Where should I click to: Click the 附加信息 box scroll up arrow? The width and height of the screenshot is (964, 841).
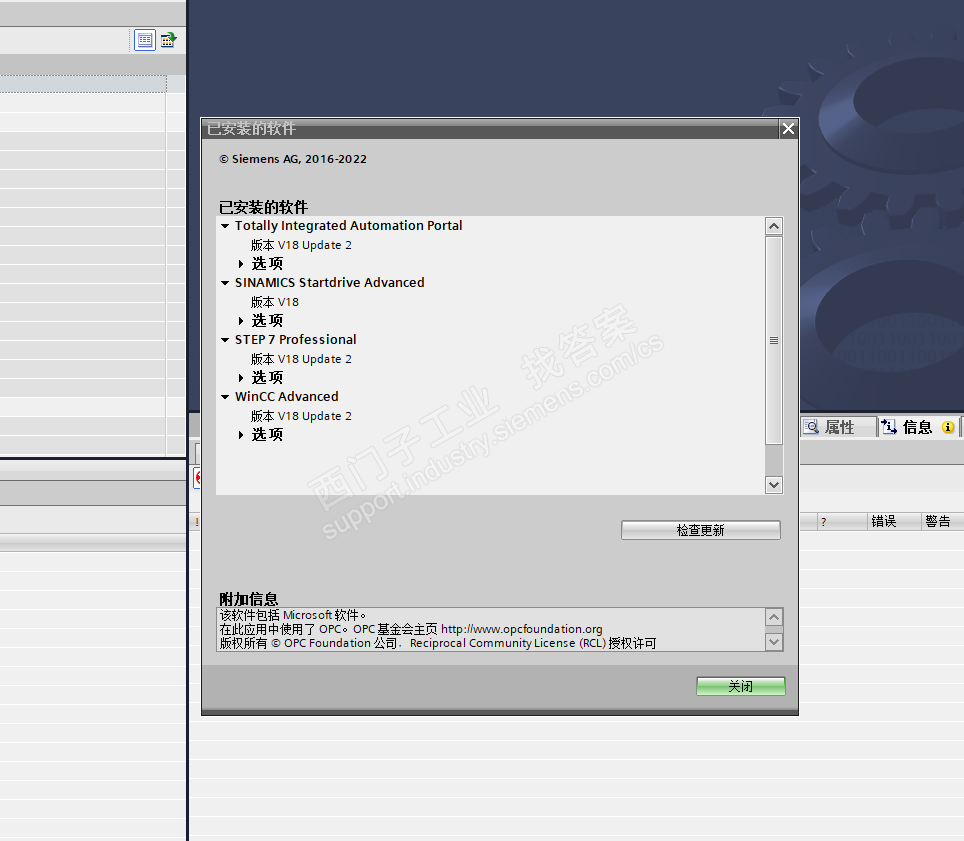click(774, 617)
